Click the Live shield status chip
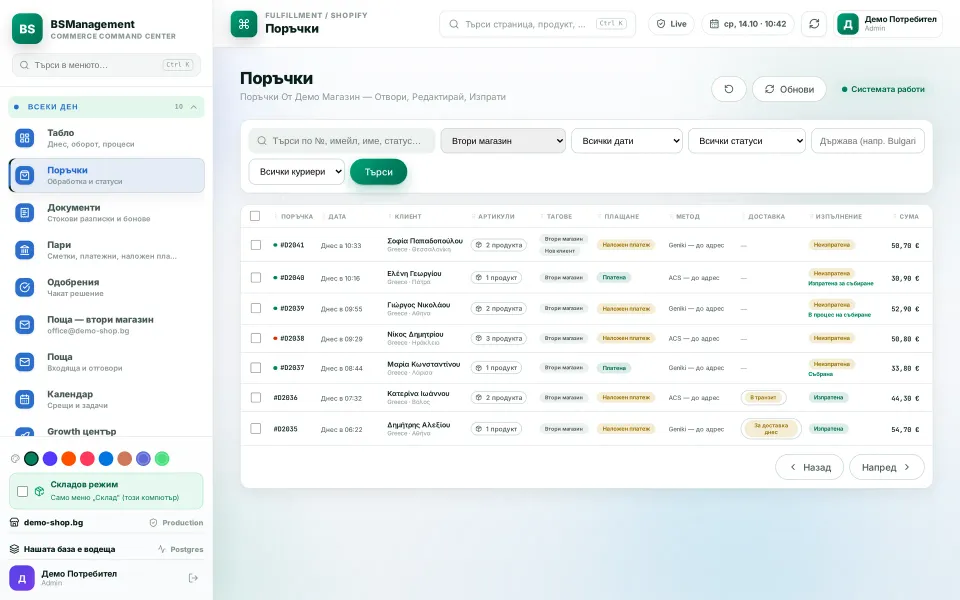 (x=671, y=24)
